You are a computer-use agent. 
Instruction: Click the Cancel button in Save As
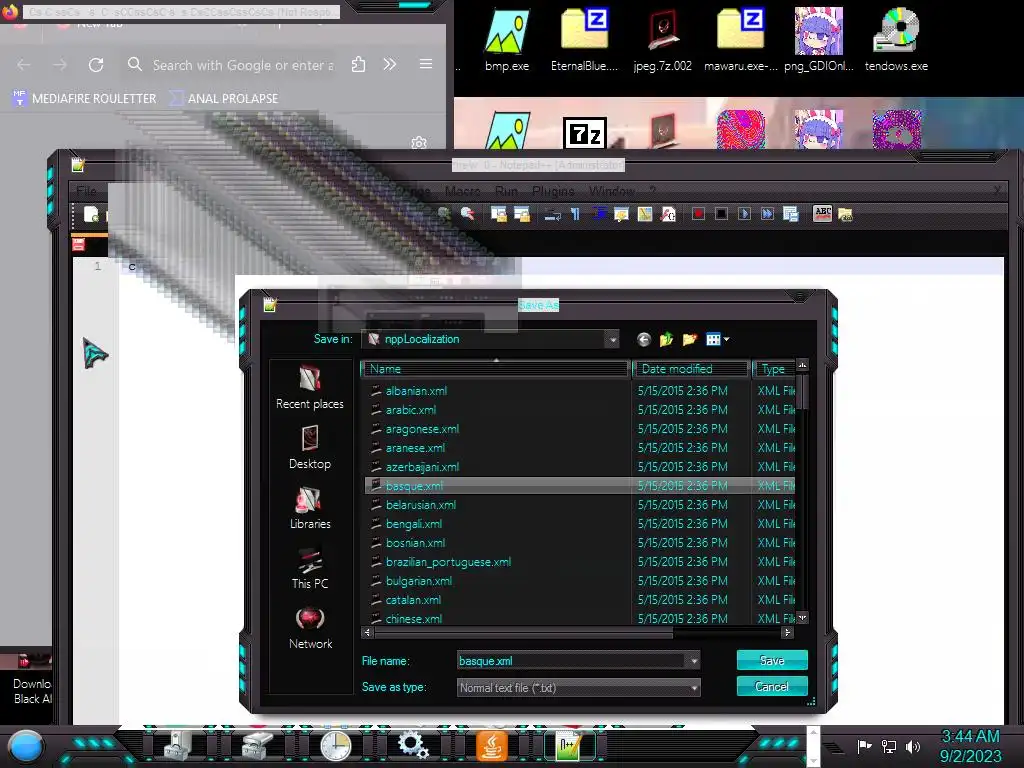coord(772,686)
